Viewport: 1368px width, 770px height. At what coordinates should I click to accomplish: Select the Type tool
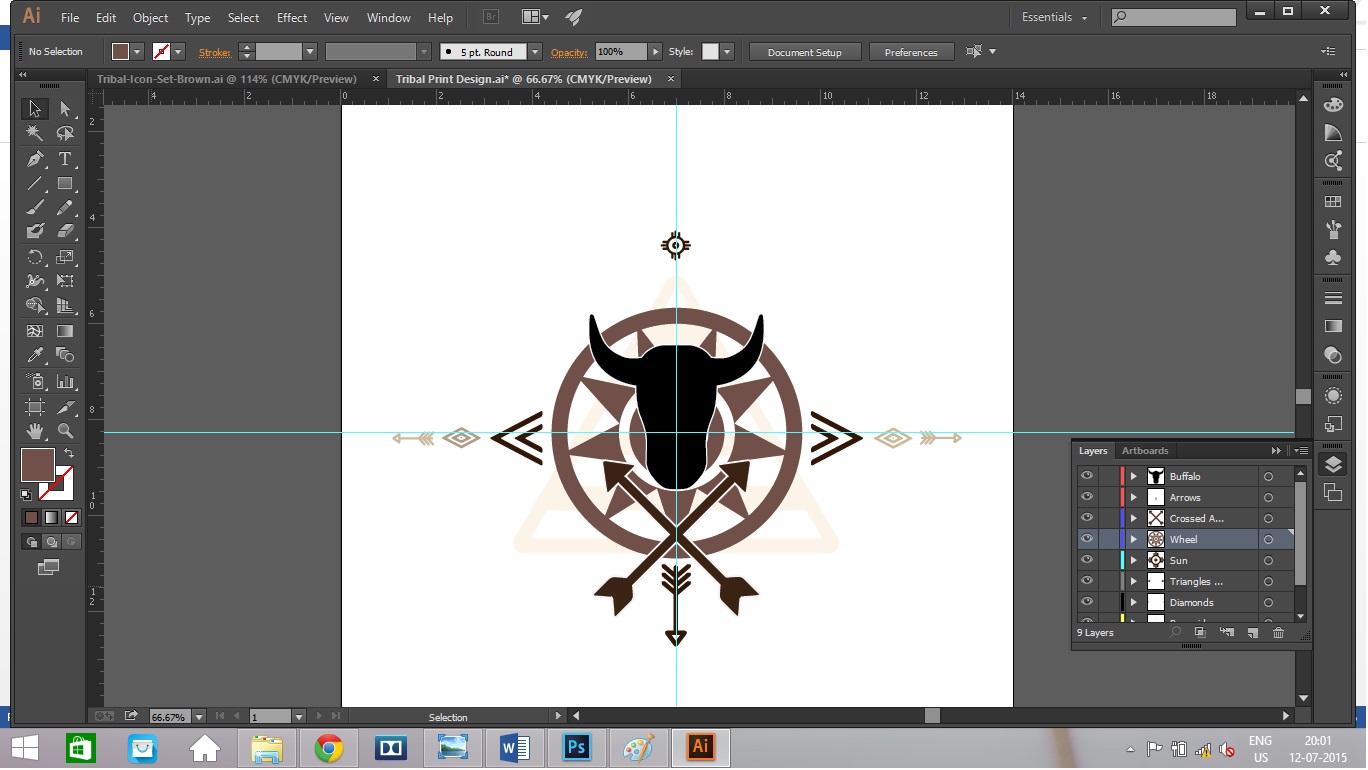65,159
